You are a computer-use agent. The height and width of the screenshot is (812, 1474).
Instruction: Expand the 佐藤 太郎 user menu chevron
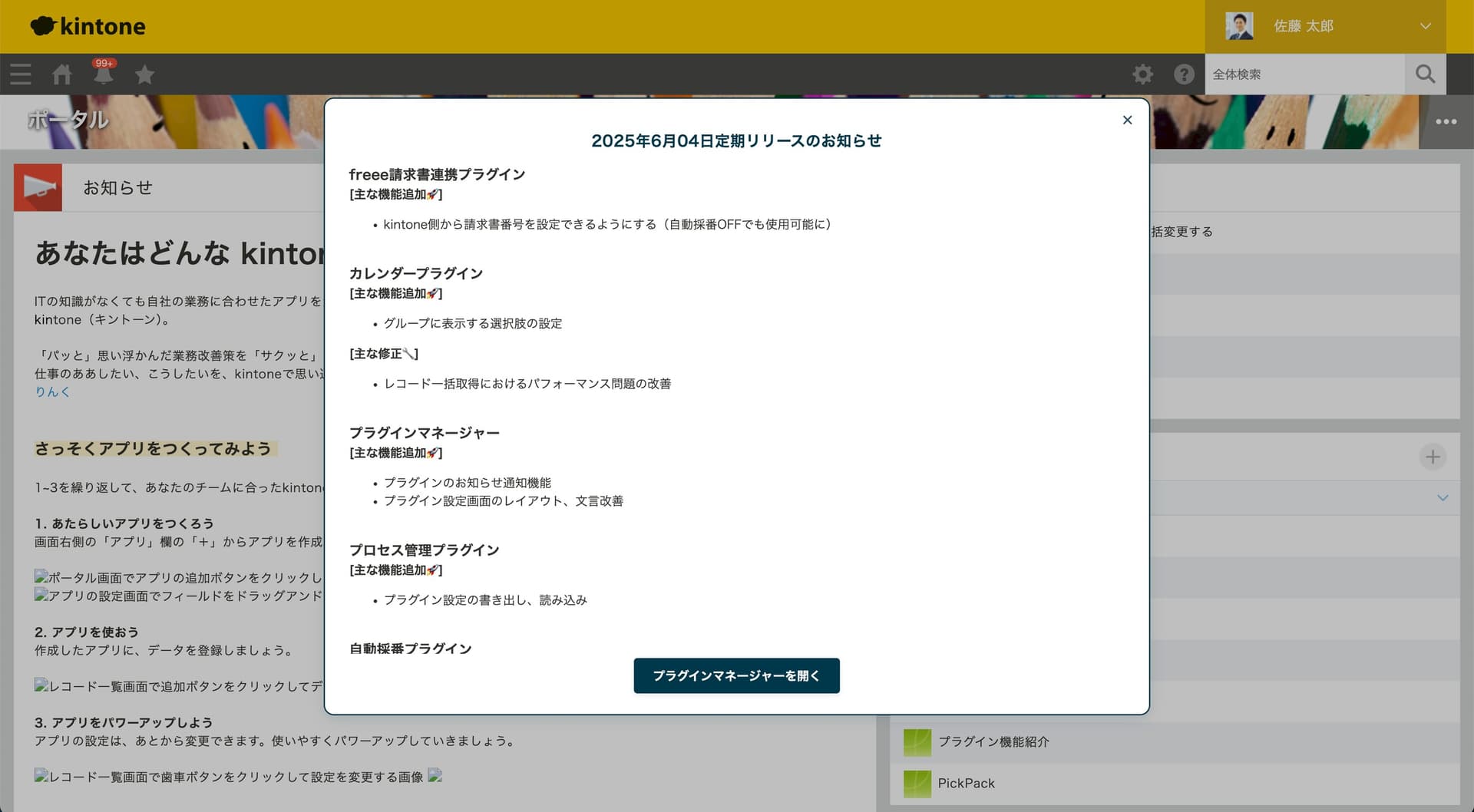point(1426,26)
